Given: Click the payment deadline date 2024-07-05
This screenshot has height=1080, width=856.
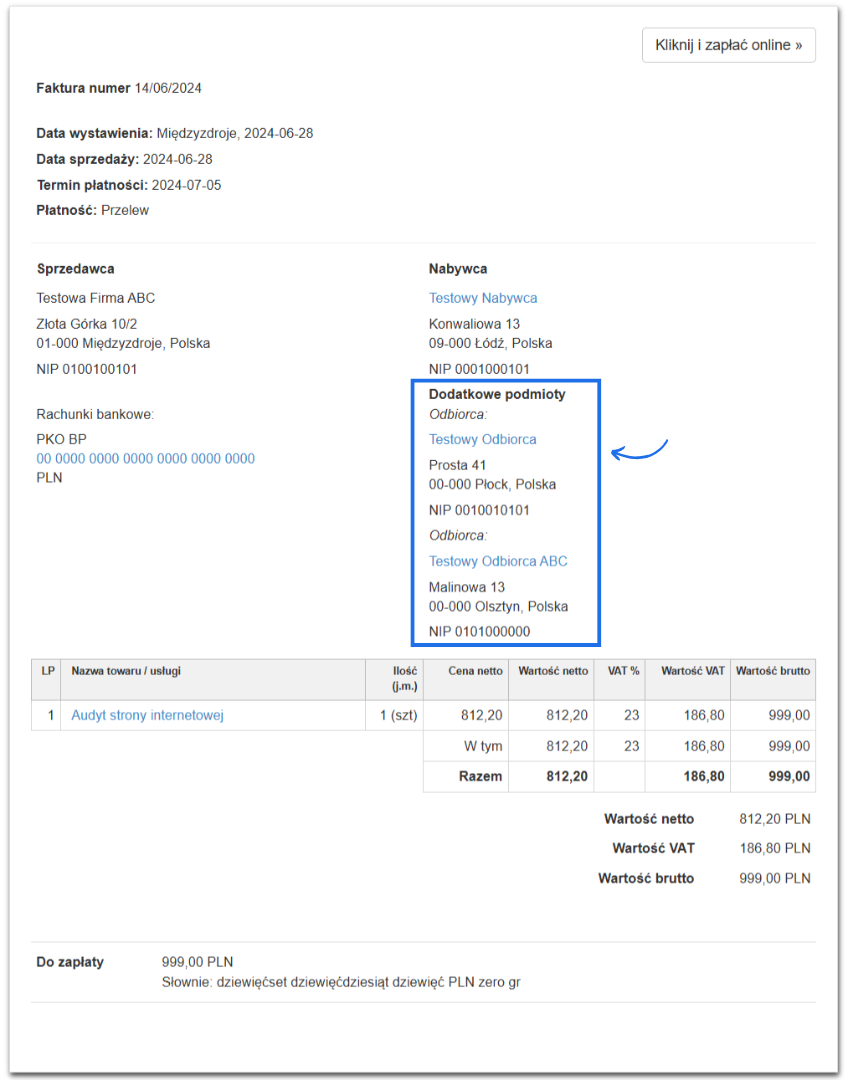Looking at the screenshot, I should point(186,185).
